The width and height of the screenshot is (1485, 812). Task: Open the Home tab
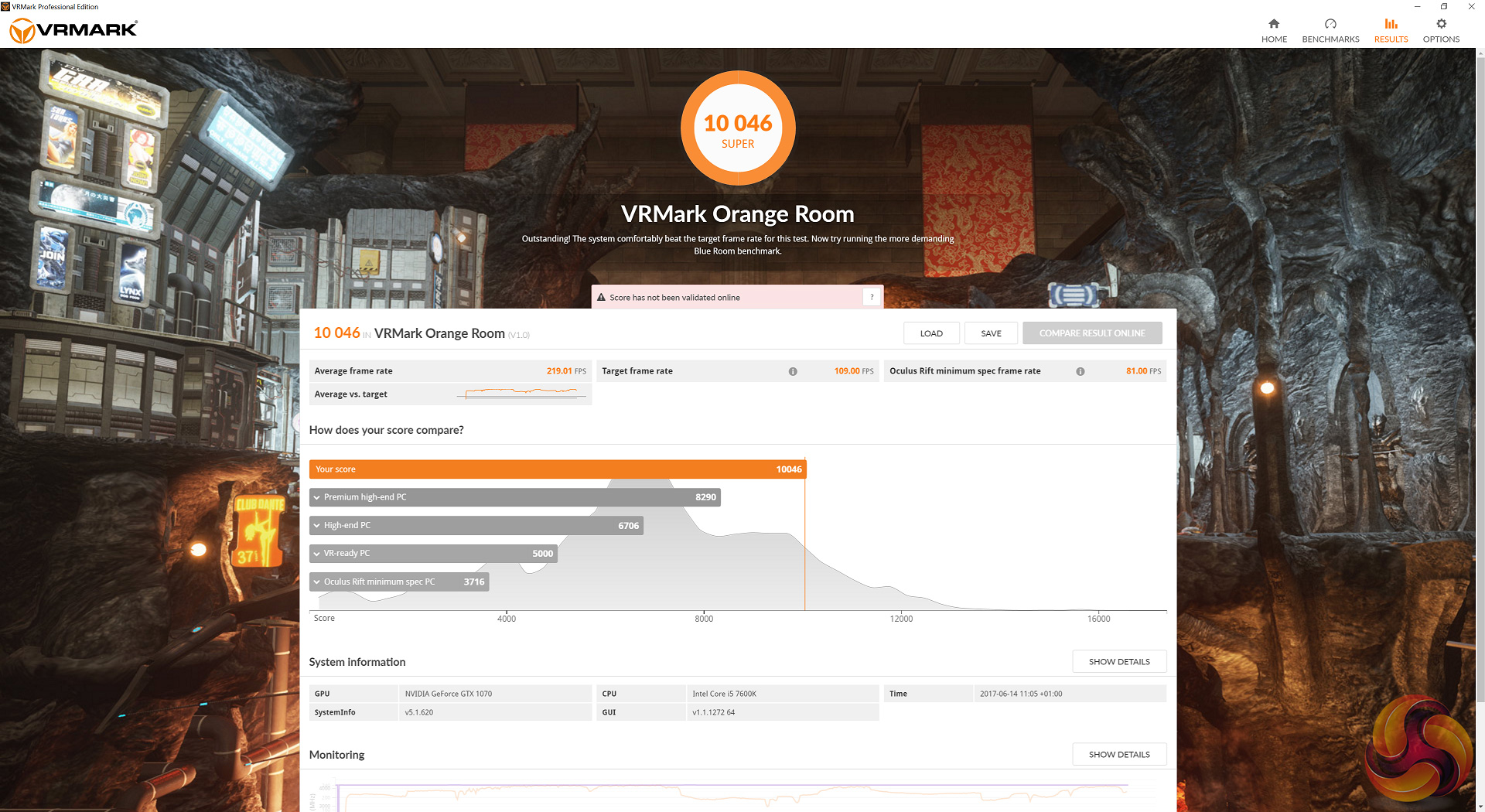pyautogui.click(x=1274, y=31)
